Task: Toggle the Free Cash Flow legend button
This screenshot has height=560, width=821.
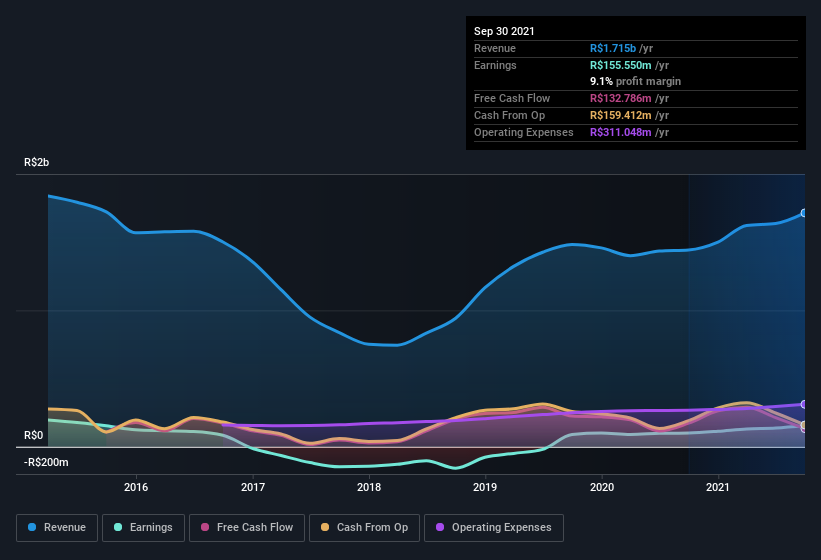Action: coord(247,528)
